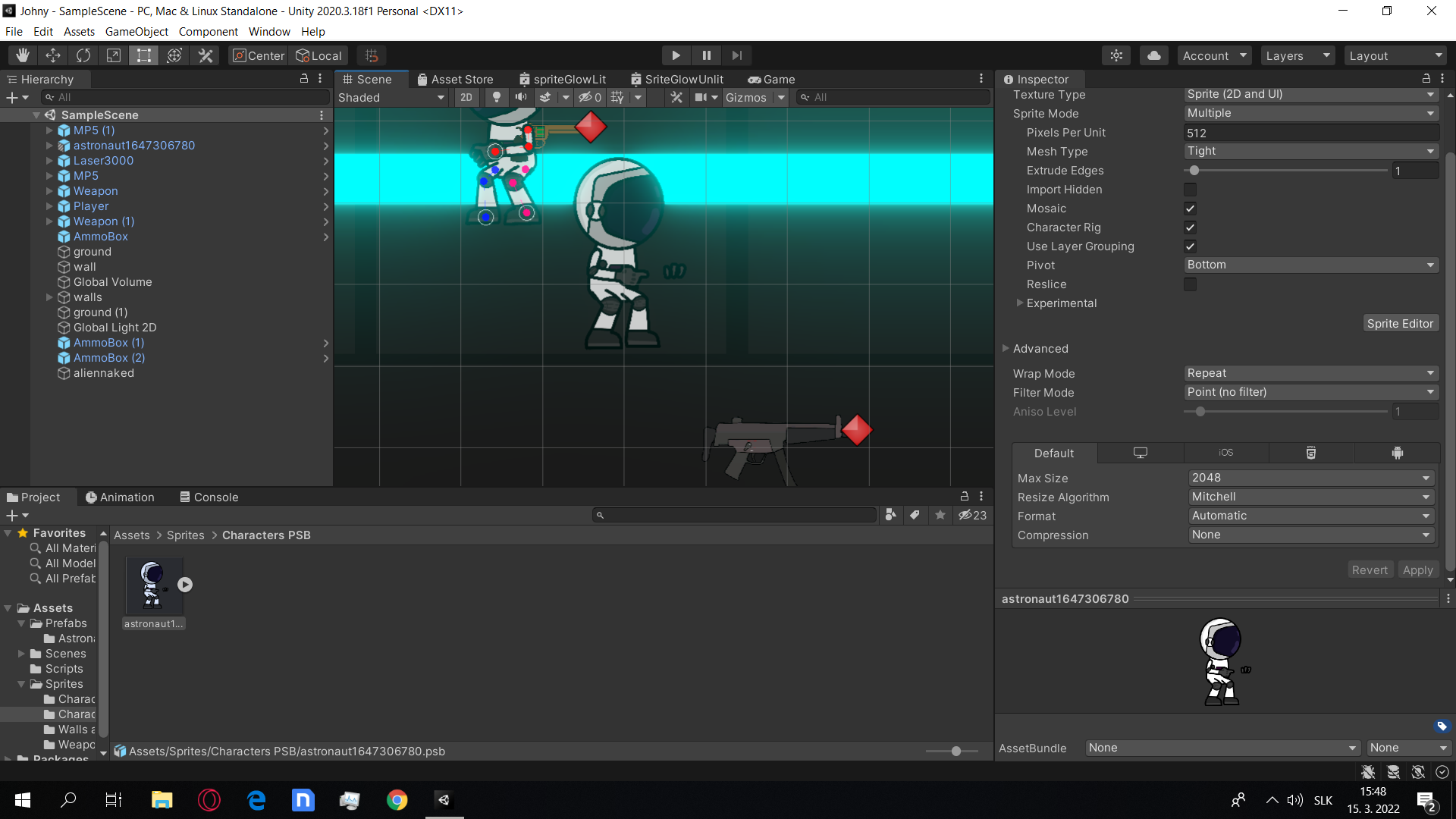Select the Scale tool
Viewport: 1456px width, 819px height.
point(114,55)
